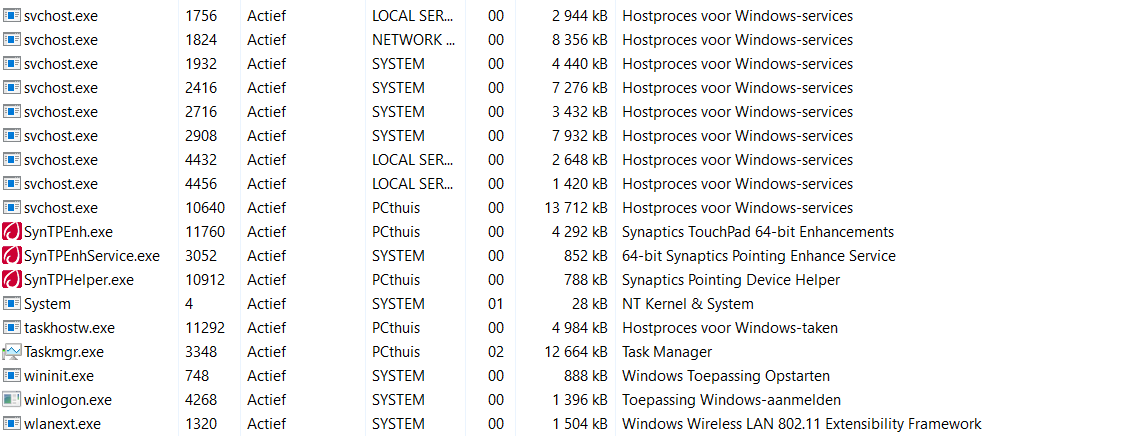Screen dimensions: 1130x436
Task: Click memory value 852 kB
Action: point(586,256)
